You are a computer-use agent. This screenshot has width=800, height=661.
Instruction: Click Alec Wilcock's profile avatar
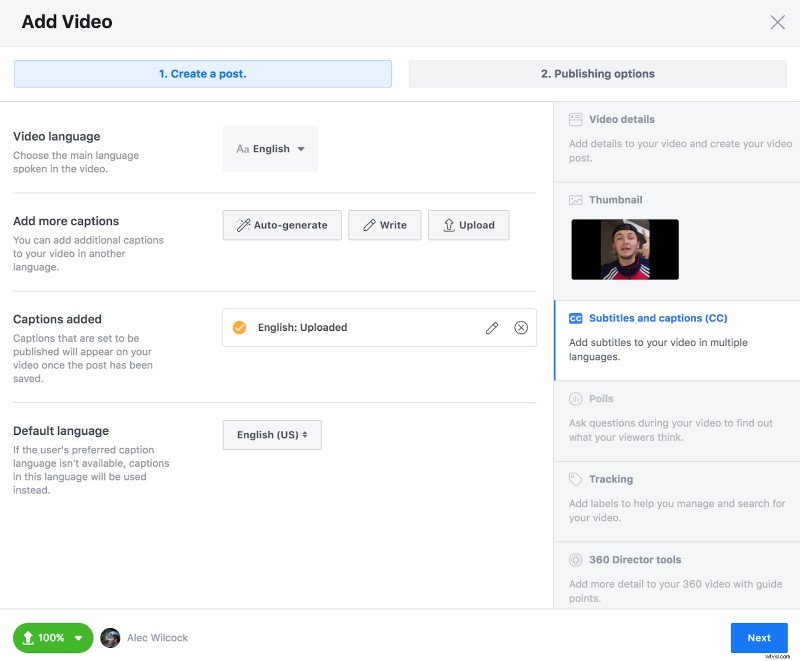tap(110, 637)
